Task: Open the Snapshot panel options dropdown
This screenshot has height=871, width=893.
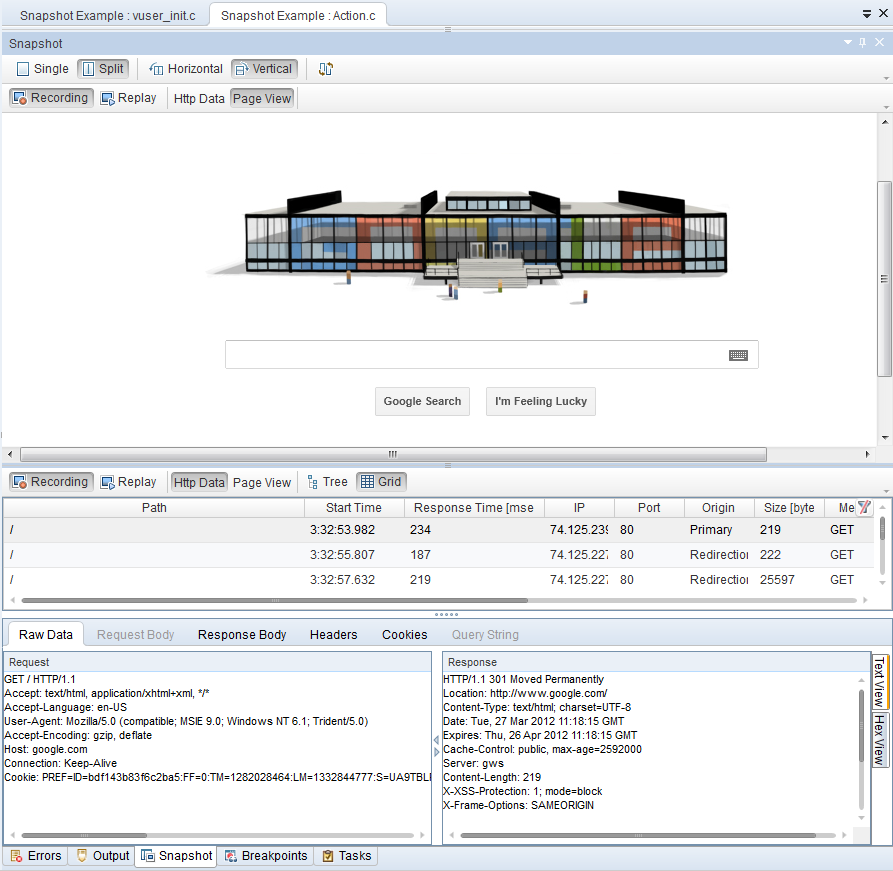Action: (848, 43)
